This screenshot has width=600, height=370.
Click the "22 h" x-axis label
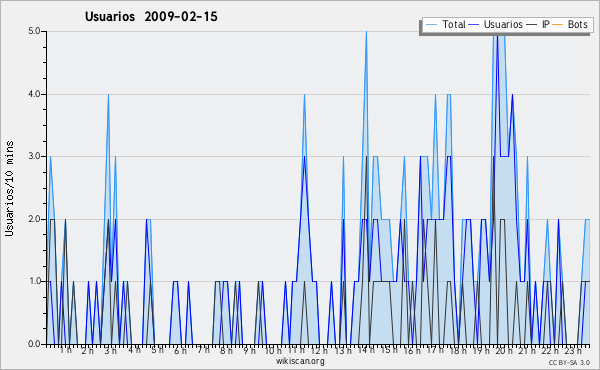[x=550, y=351]
